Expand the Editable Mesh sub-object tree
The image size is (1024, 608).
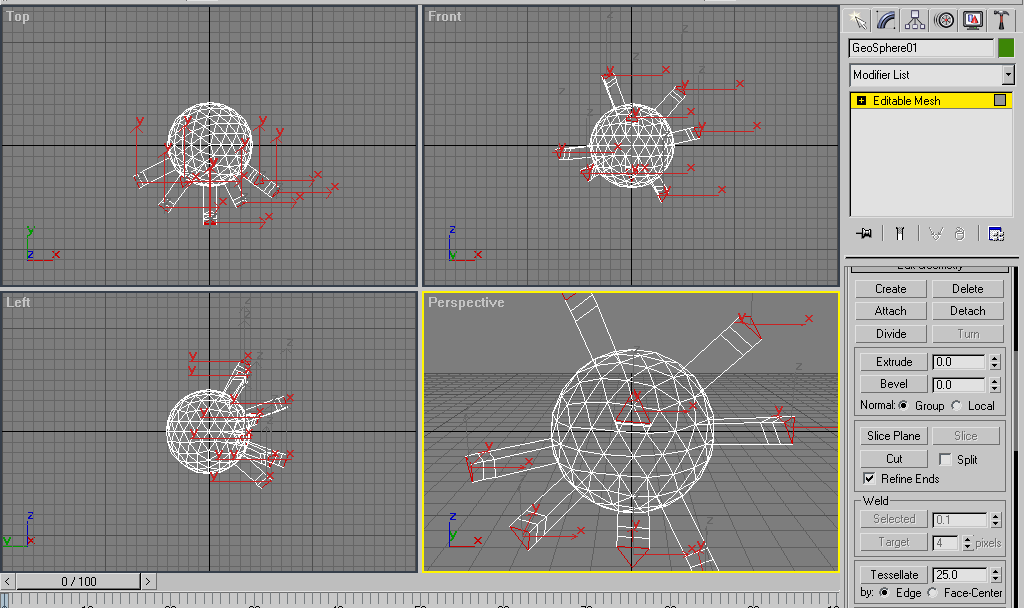861,101
